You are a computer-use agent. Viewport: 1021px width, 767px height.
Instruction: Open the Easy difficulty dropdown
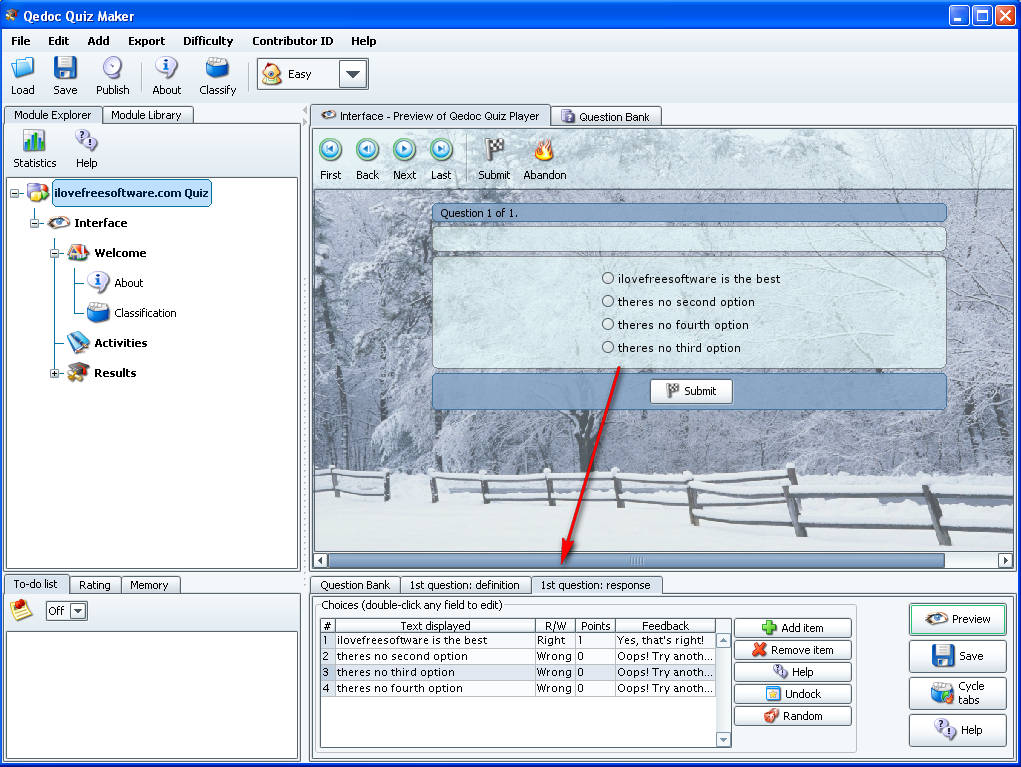[353, 74]
